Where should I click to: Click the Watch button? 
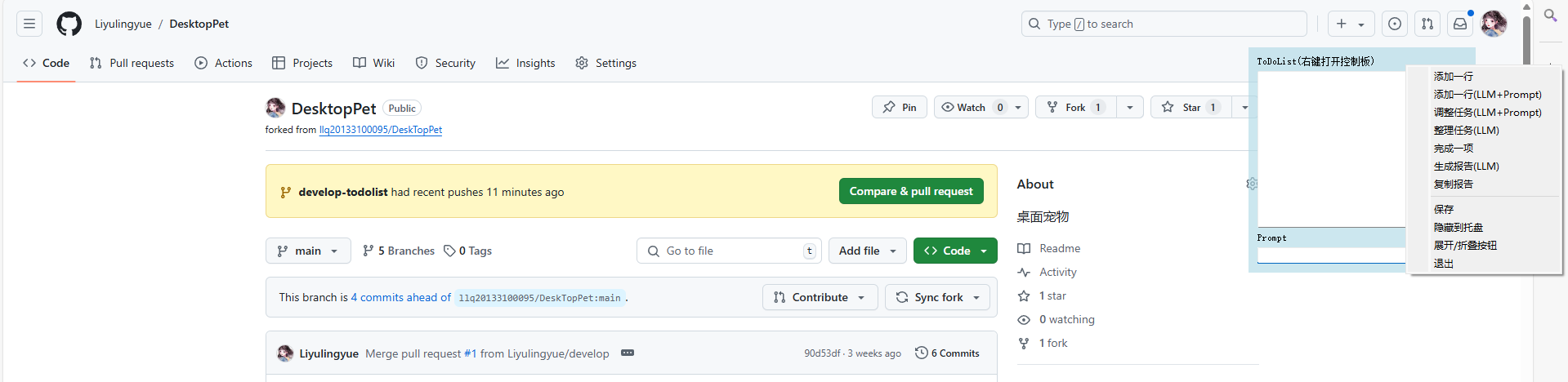pos(972,107)
